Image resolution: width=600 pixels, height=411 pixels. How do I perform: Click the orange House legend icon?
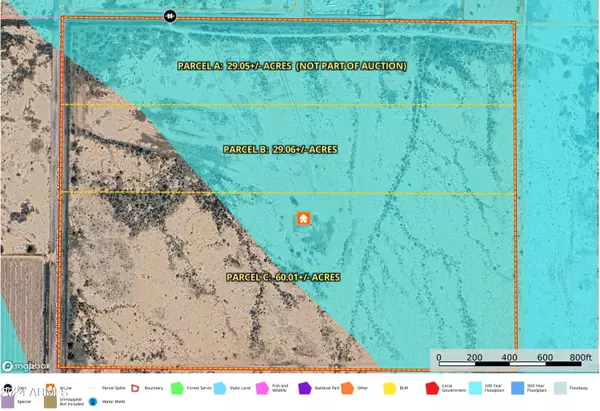pos(49,386)
